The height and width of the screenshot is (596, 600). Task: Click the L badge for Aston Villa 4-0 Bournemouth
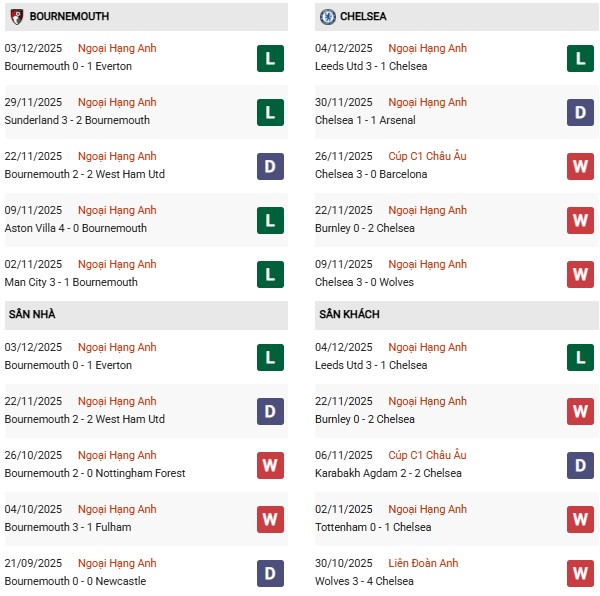tap(270, 220)
